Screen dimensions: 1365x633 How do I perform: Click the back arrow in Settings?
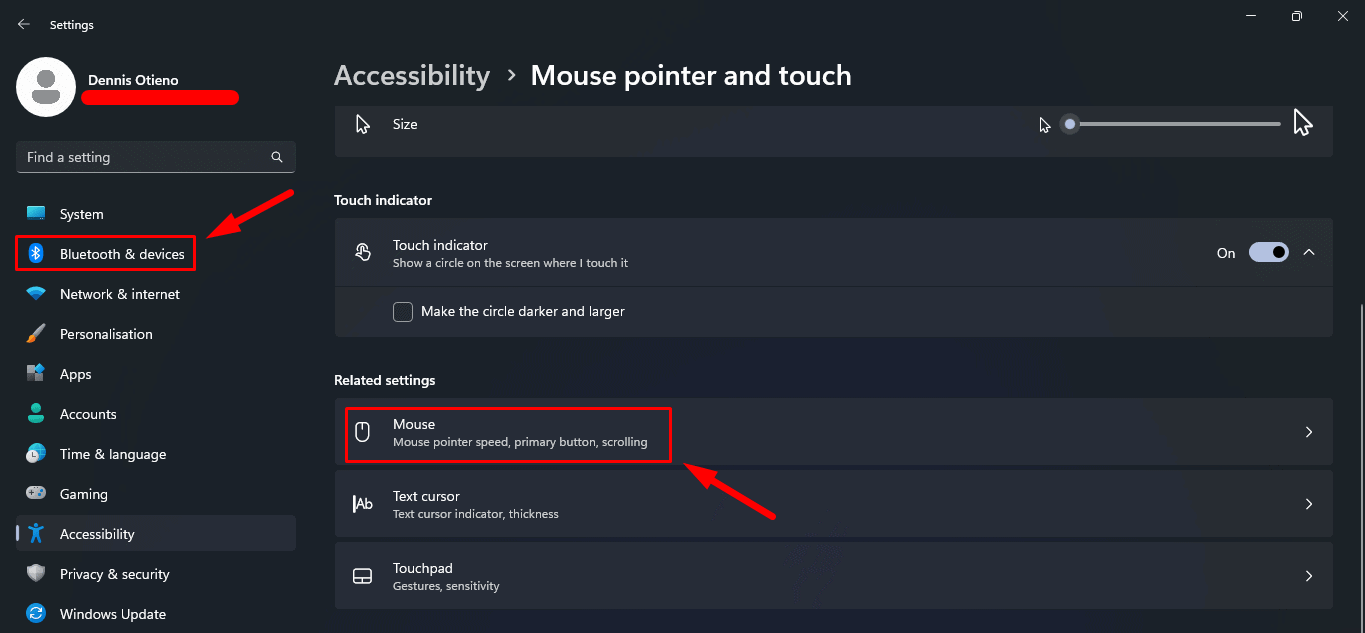click(x=23, y=23)
